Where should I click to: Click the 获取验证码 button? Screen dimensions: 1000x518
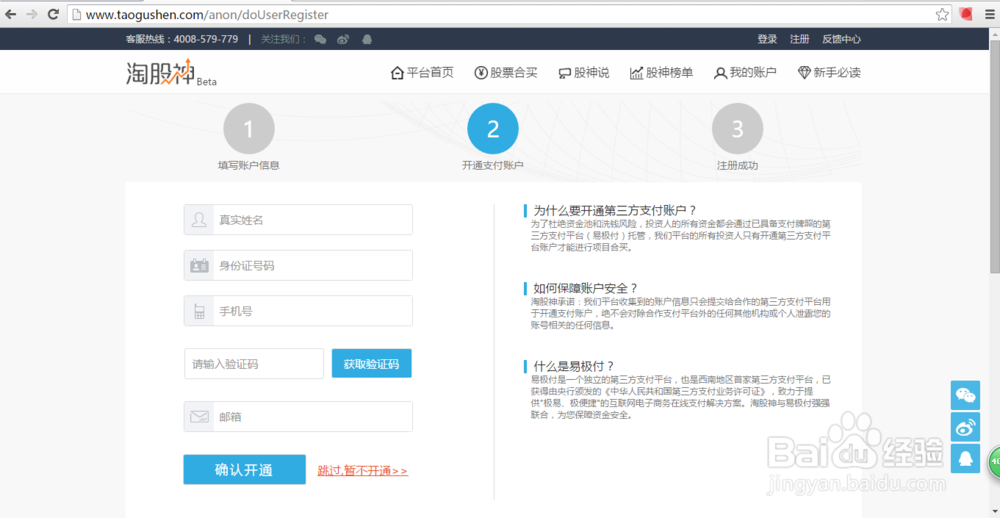click(x=372, y=364)
